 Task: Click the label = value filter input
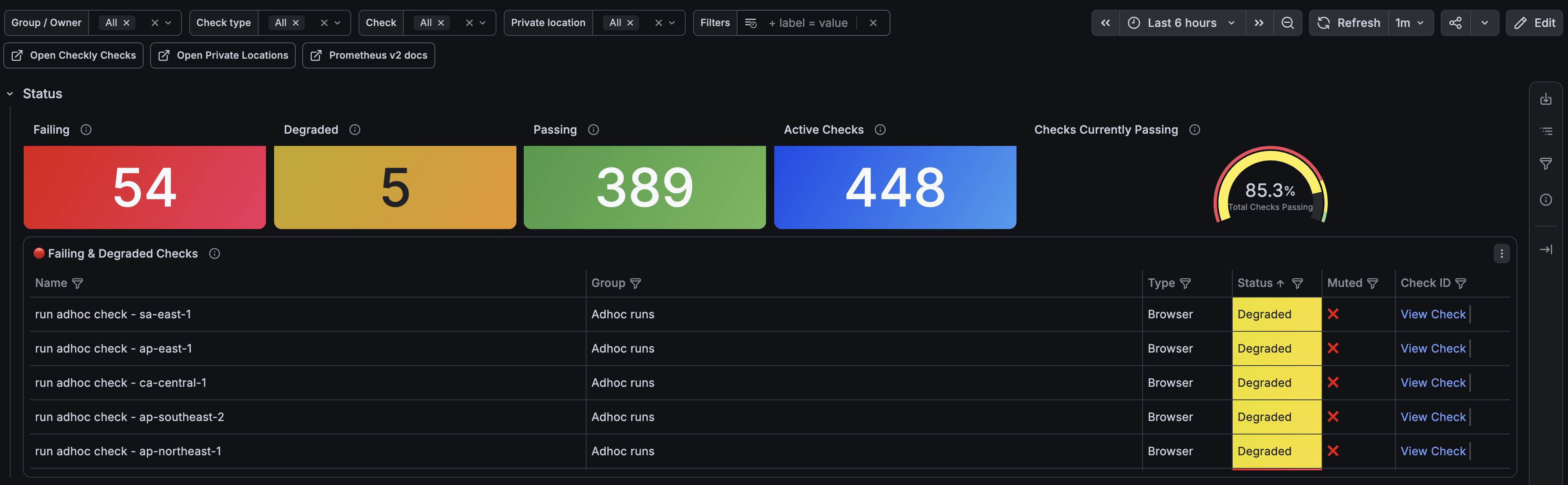[808, 23]
